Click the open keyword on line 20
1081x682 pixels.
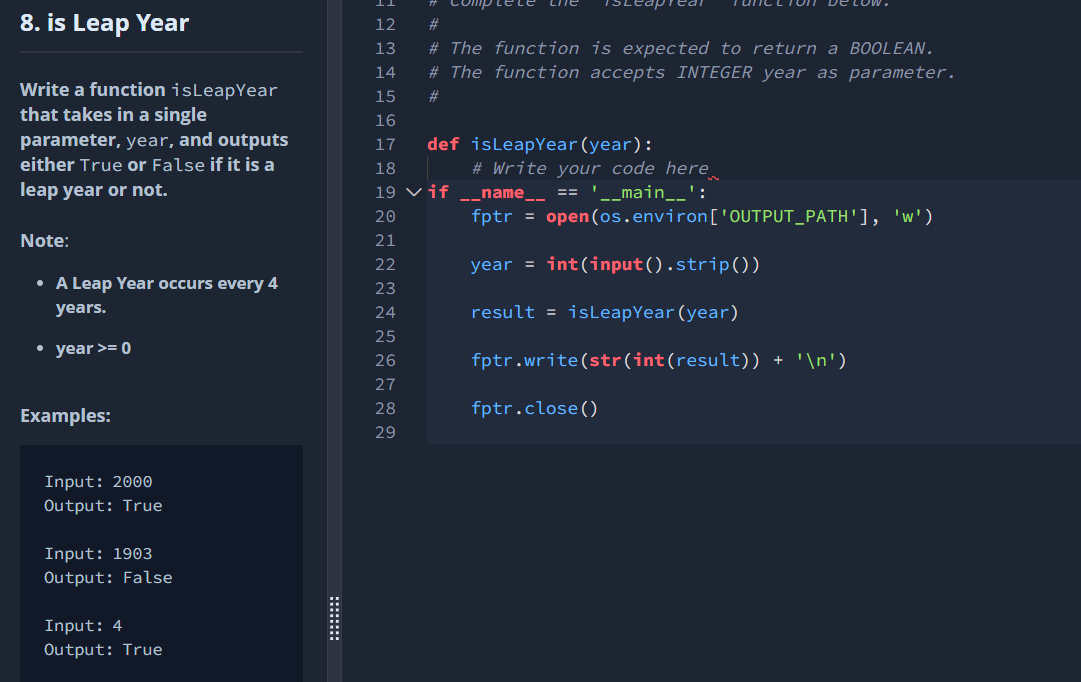567,216
